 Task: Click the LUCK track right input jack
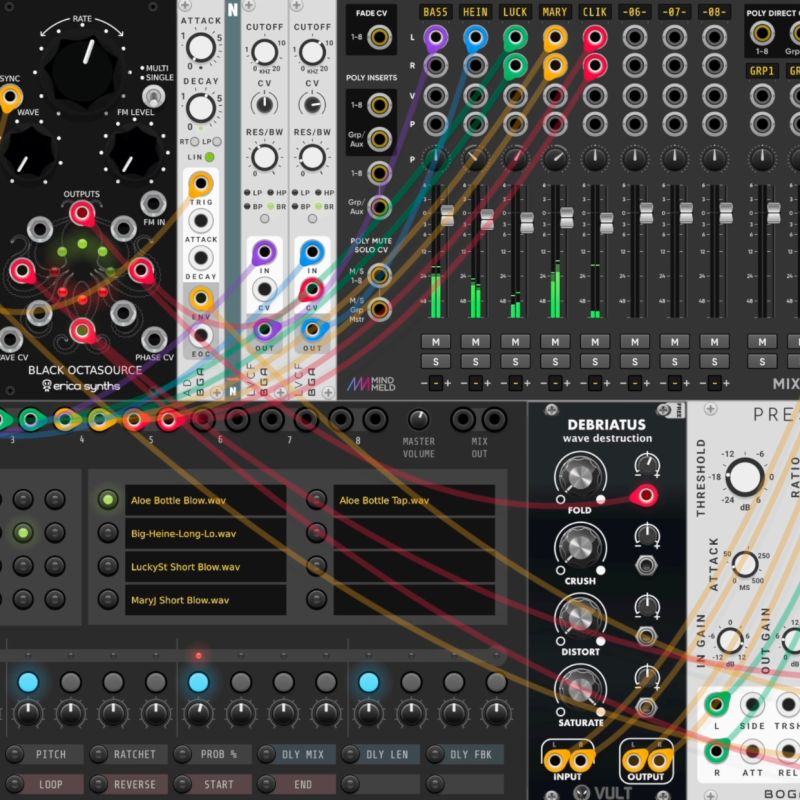[x=515, y=66]
